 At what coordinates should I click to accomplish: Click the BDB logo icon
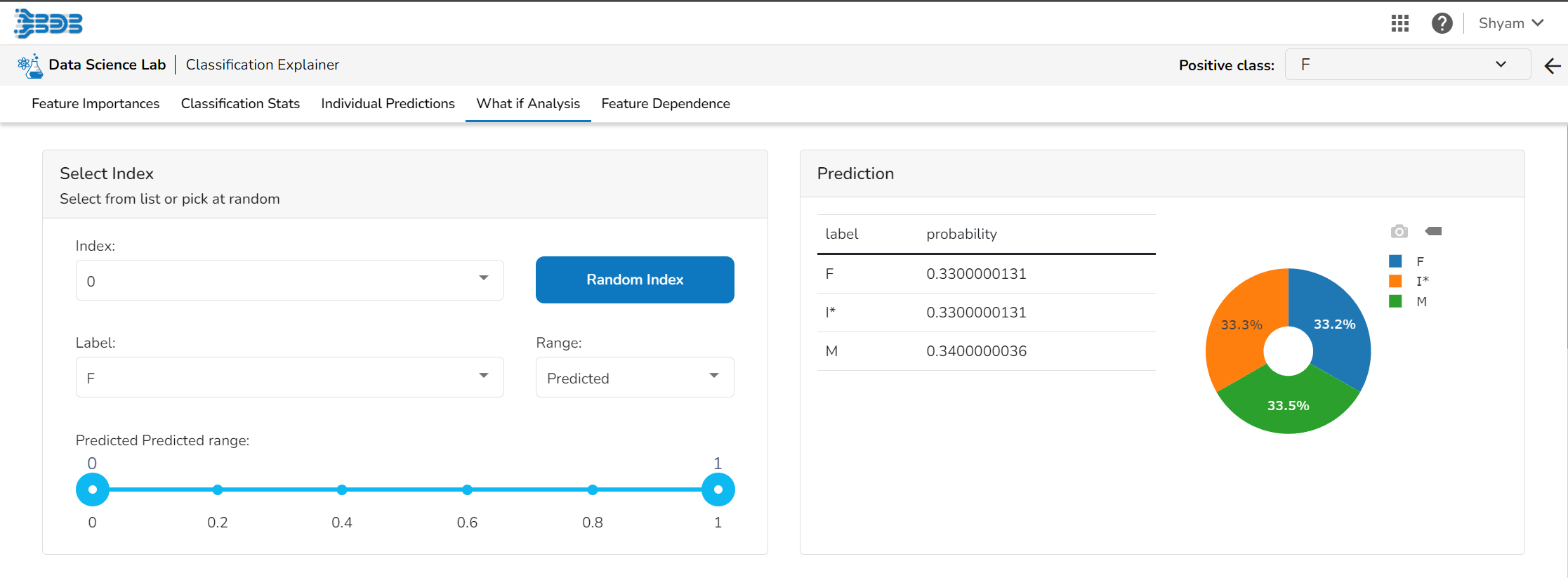pos(48,23)
